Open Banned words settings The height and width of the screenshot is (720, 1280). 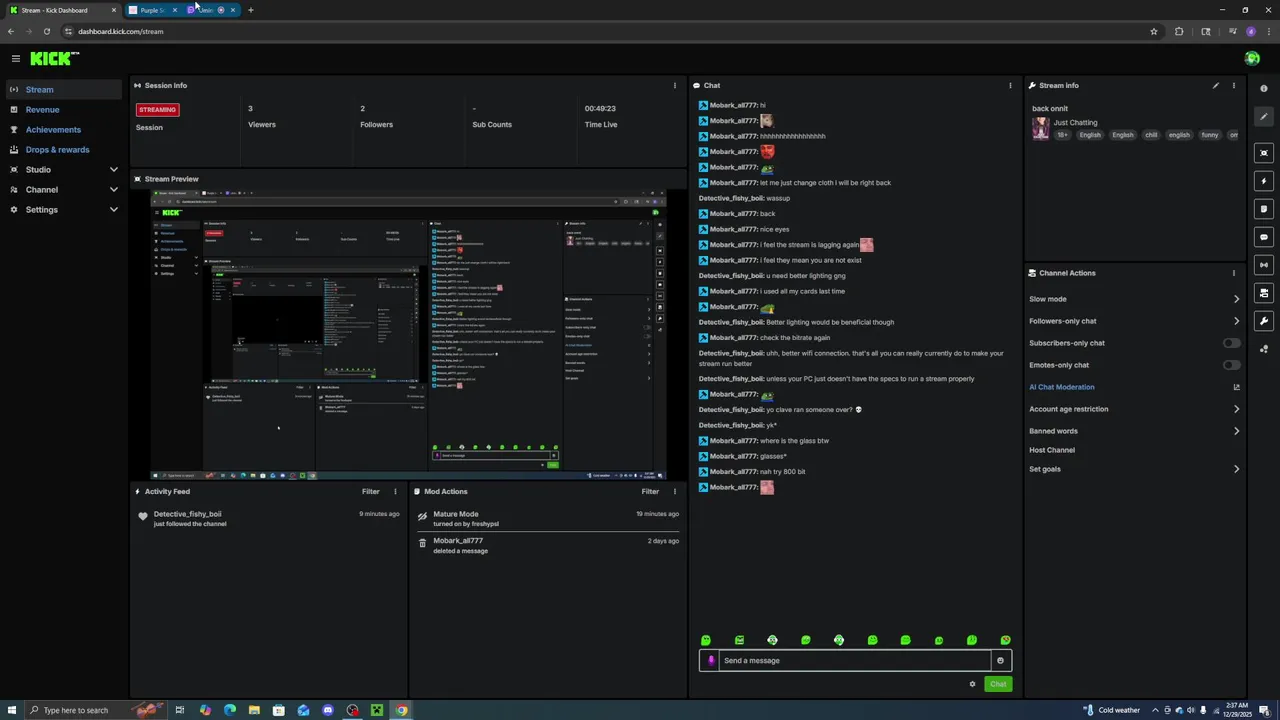tap(1134, 431)
